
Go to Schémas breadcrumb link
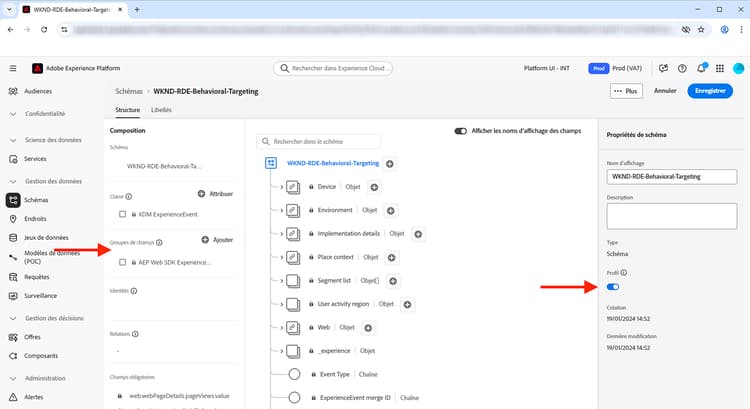point(129,91)
